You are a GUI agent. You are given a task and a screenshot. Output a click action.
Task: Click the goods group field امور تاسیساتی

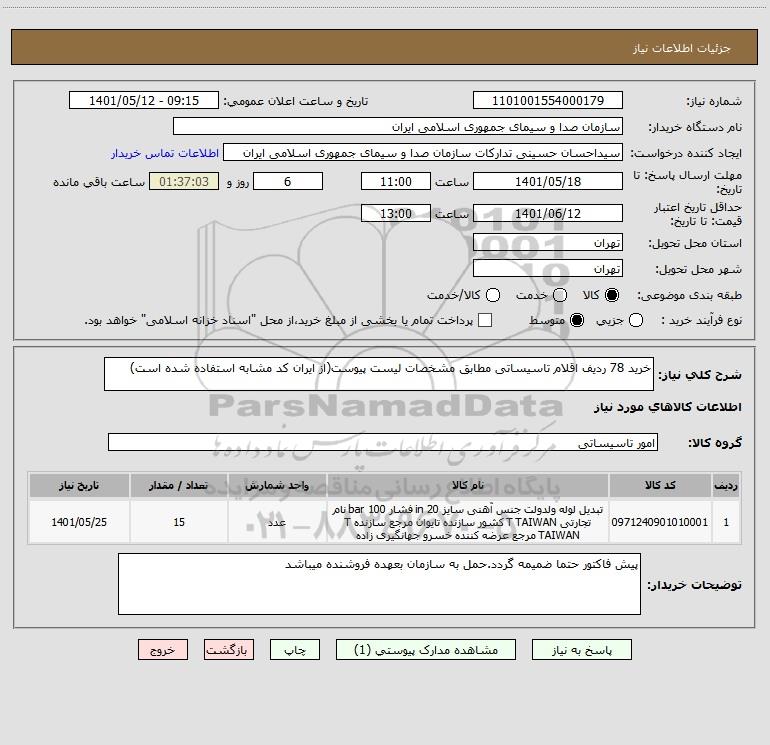pos(383,442)
